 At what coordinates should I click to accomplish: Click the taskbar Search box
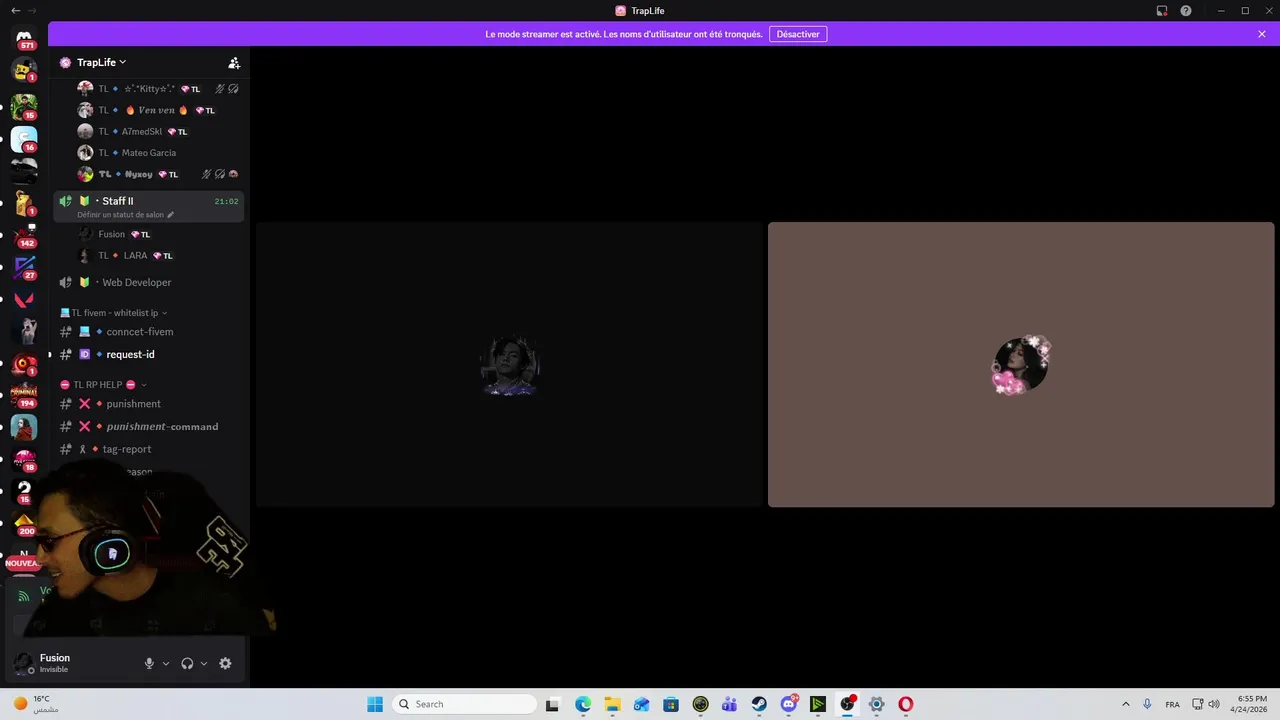click(x=464, y=704)
